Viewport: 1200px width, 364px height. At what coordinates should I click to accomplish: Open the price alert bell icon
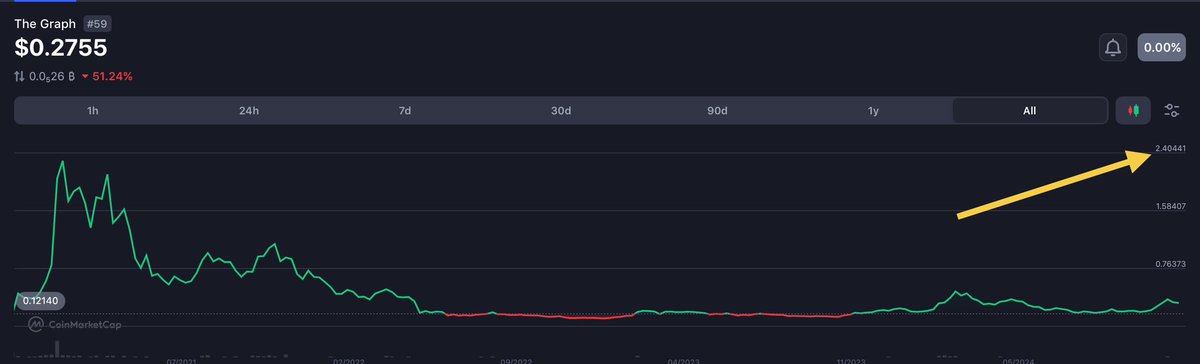point(1112,47)
